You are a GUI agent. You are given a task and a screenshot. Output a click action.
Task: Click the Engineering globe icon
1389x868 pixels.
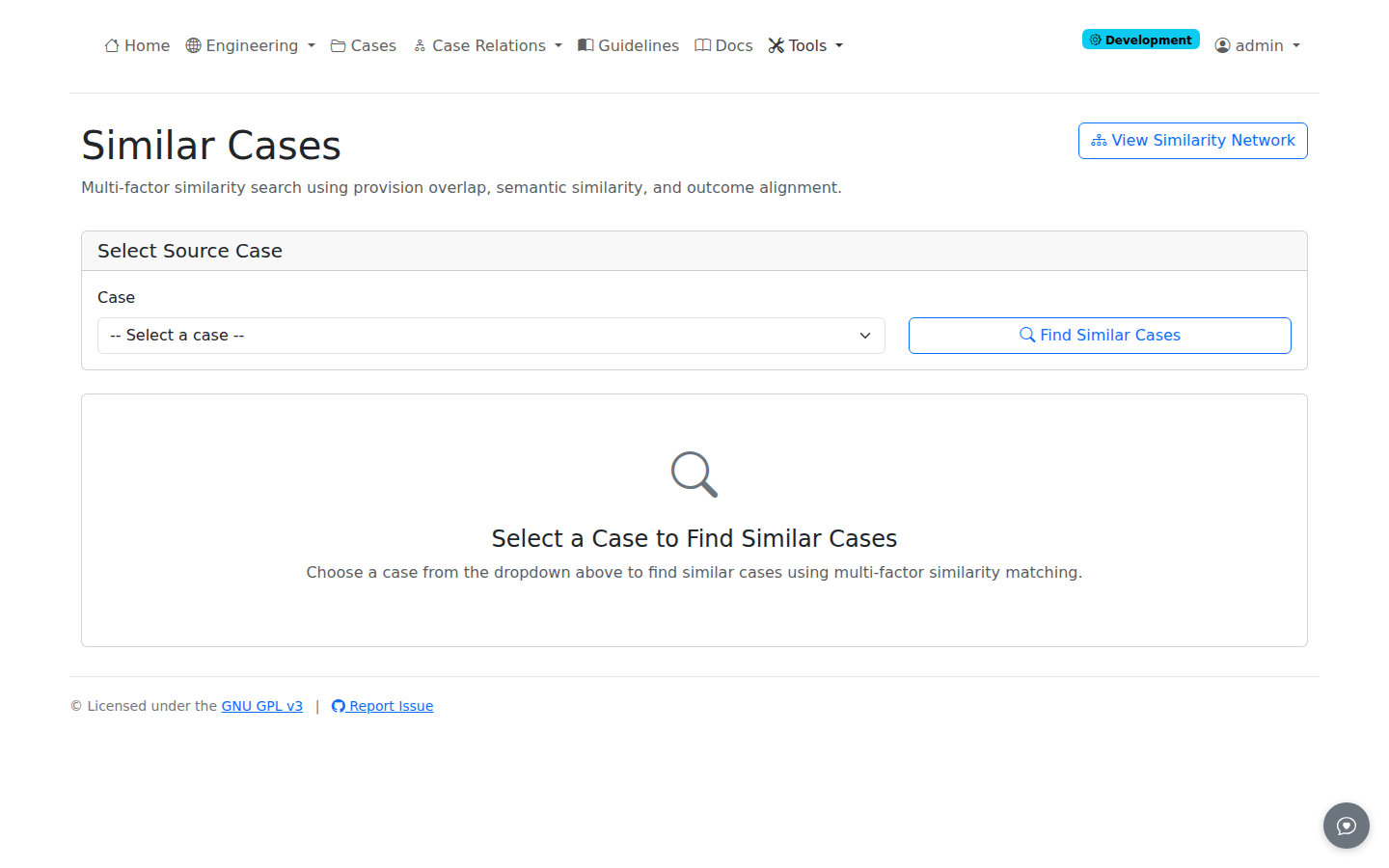coord(193,45)
